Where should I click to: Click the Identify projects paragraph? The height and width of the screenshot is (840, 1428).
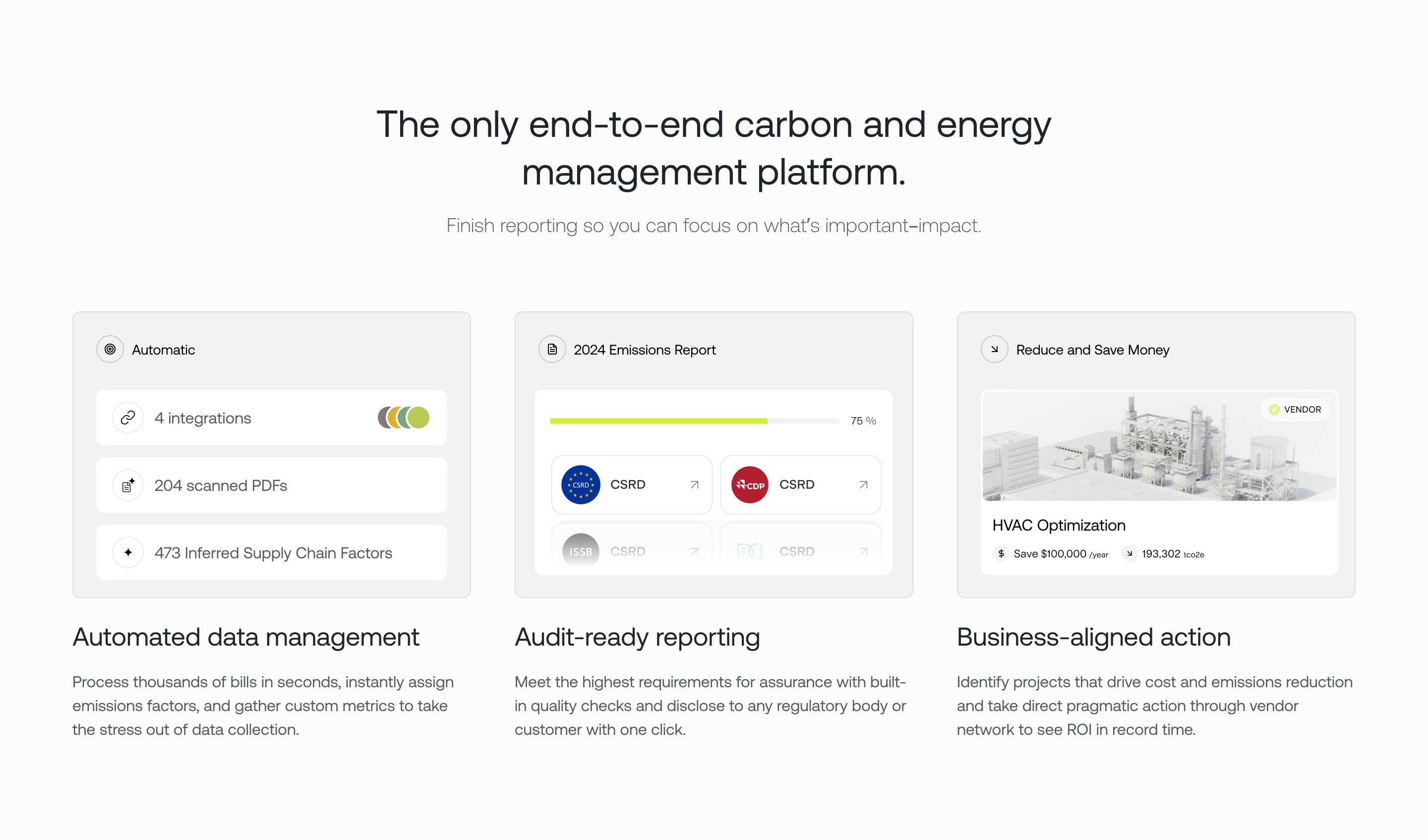(1154, 706)
